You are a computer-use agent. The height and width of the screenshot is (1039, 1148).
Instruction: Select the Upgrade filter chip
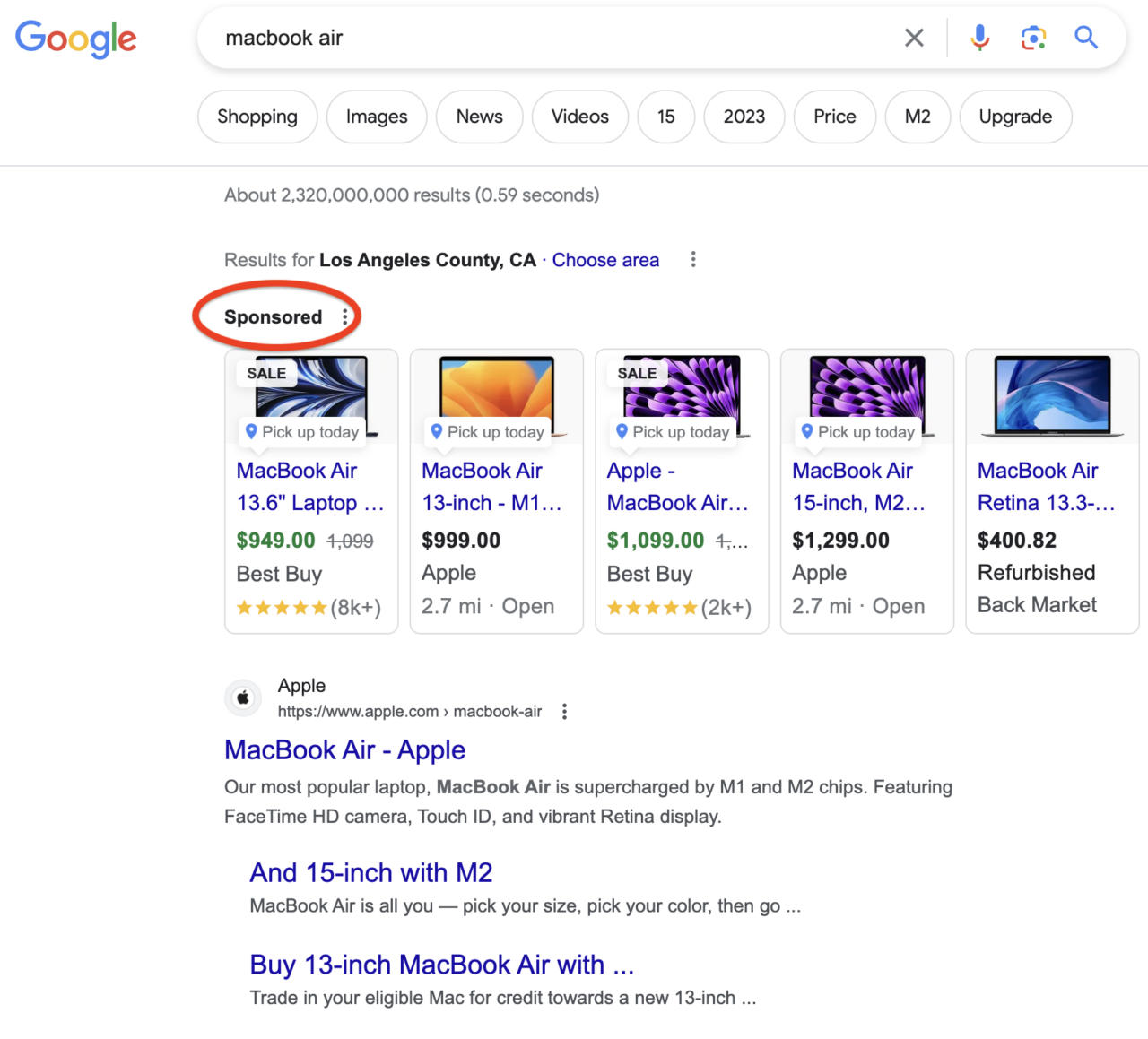pyautogui.click(x=1015, y=117)
